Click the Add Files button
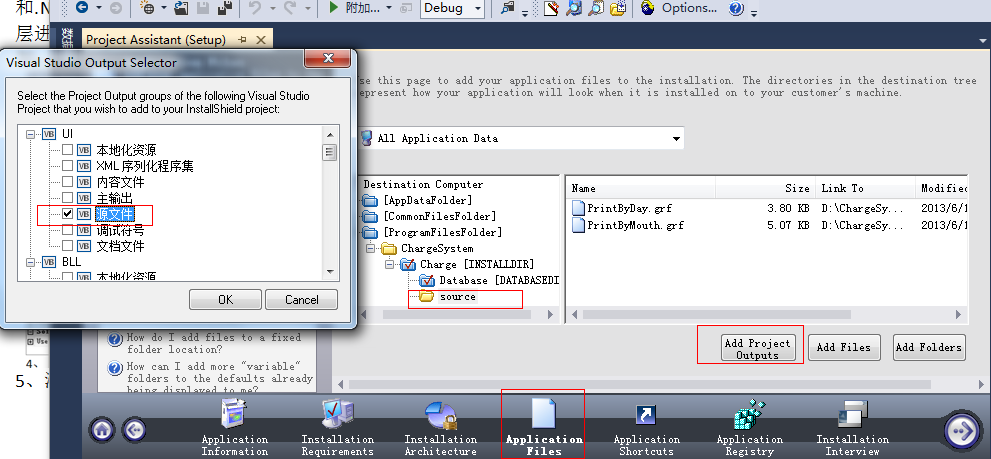991x459 pixels. pyautogui.click(x=844, y=347)
